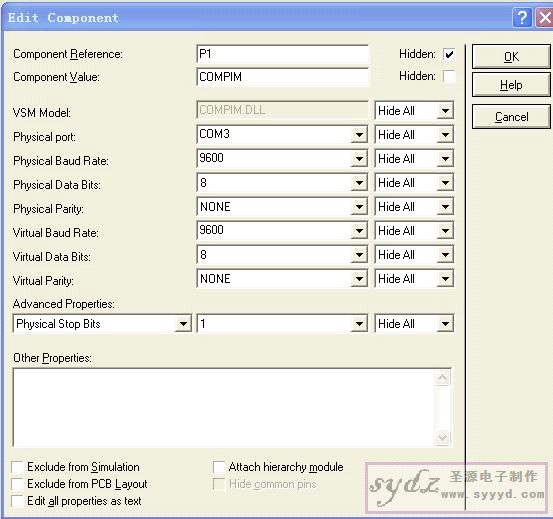
Task: Expand the Virtual Data Bits dropdown
Action: tap(359, 255)
